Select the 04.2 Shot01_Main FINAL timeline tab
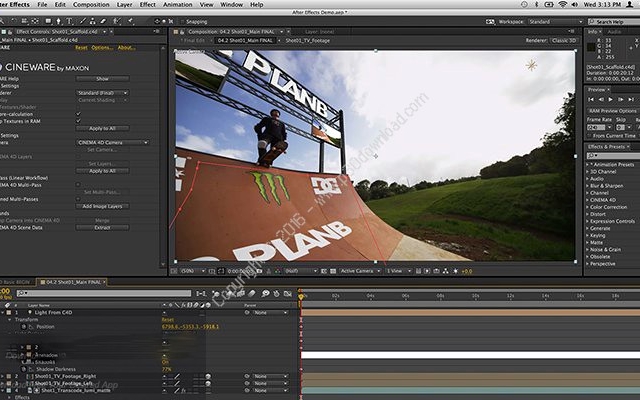This screenshot has height=400, width=640. (72, 282)
